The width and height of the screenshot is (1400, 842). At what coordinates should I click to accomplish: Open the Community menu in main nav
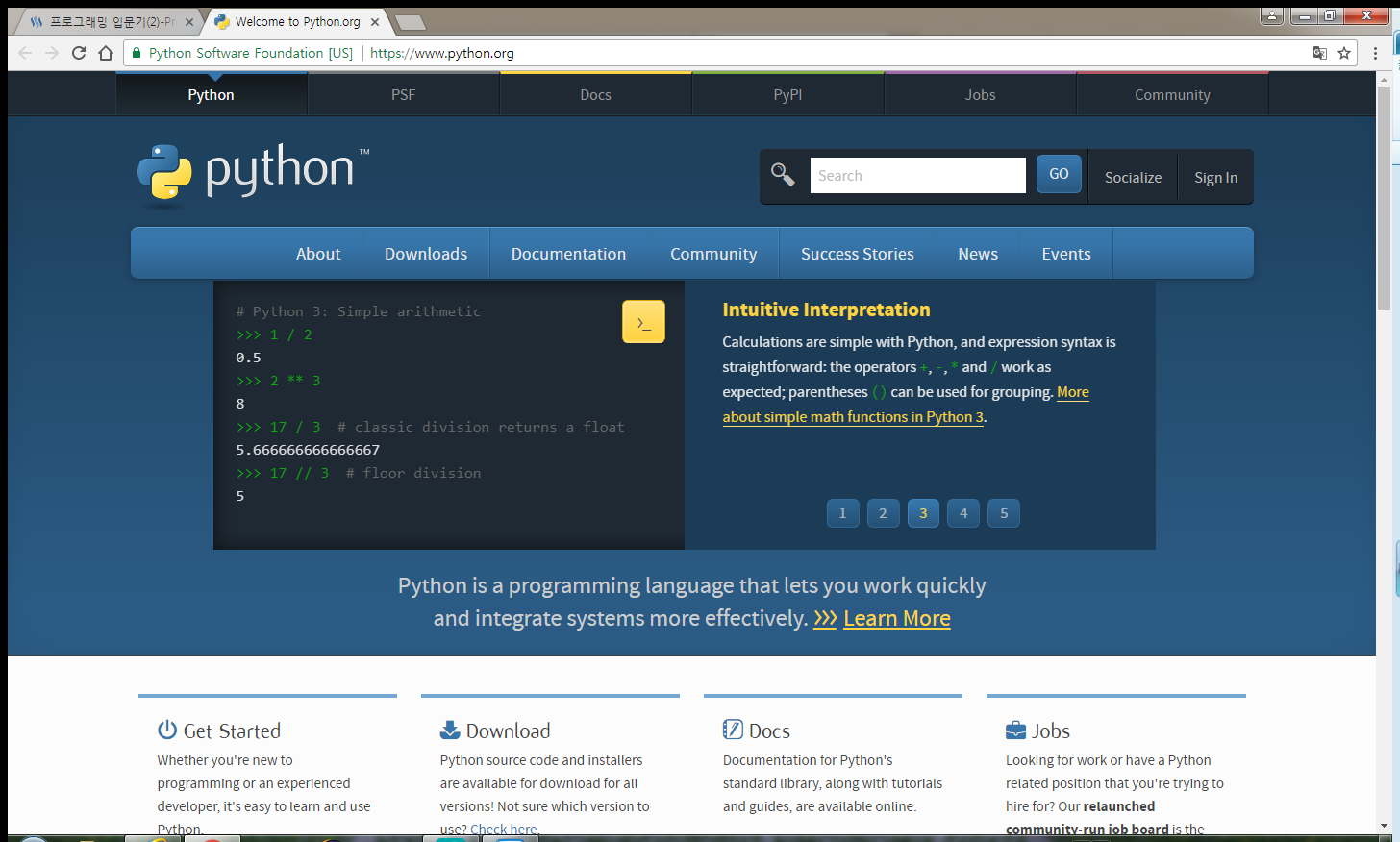713,254
